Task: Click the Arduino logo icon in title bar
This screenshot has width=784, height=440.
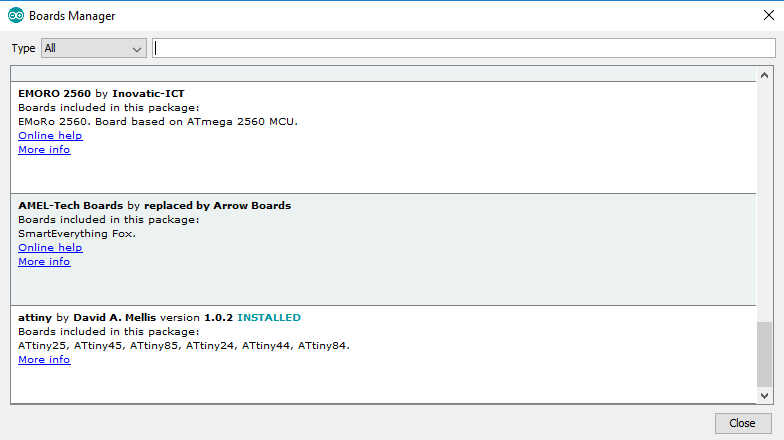Action: (16, 16)
